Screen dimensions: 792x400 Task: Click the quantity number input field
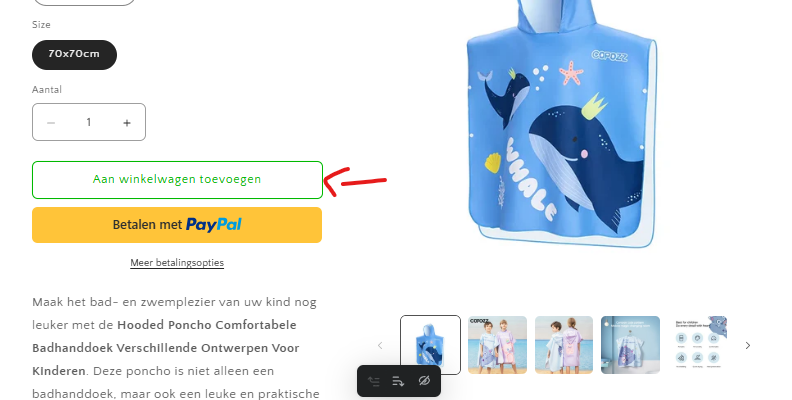pyautogui.click(x=89, y=122)
